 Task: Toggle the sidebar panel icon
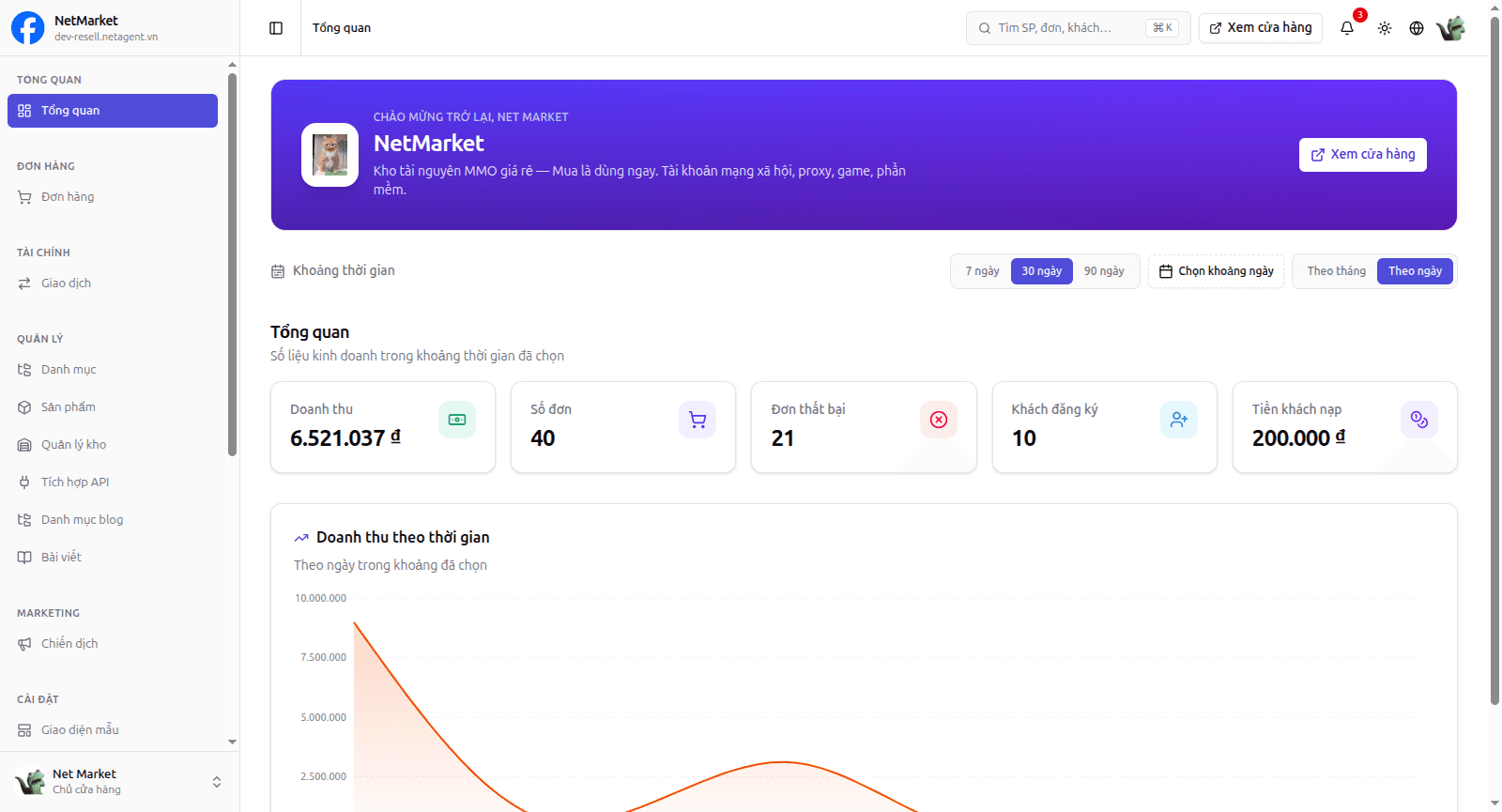tap(276, 28)
